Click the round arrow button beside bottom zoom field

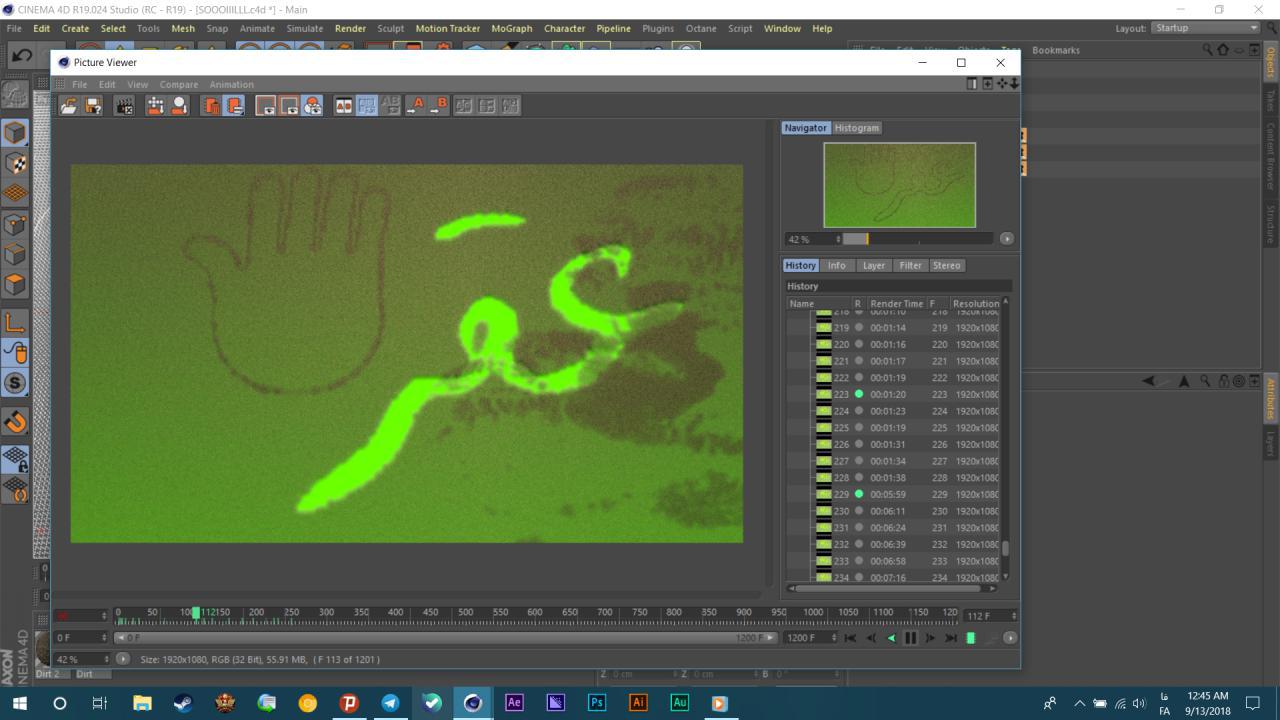tap(123, 659)
